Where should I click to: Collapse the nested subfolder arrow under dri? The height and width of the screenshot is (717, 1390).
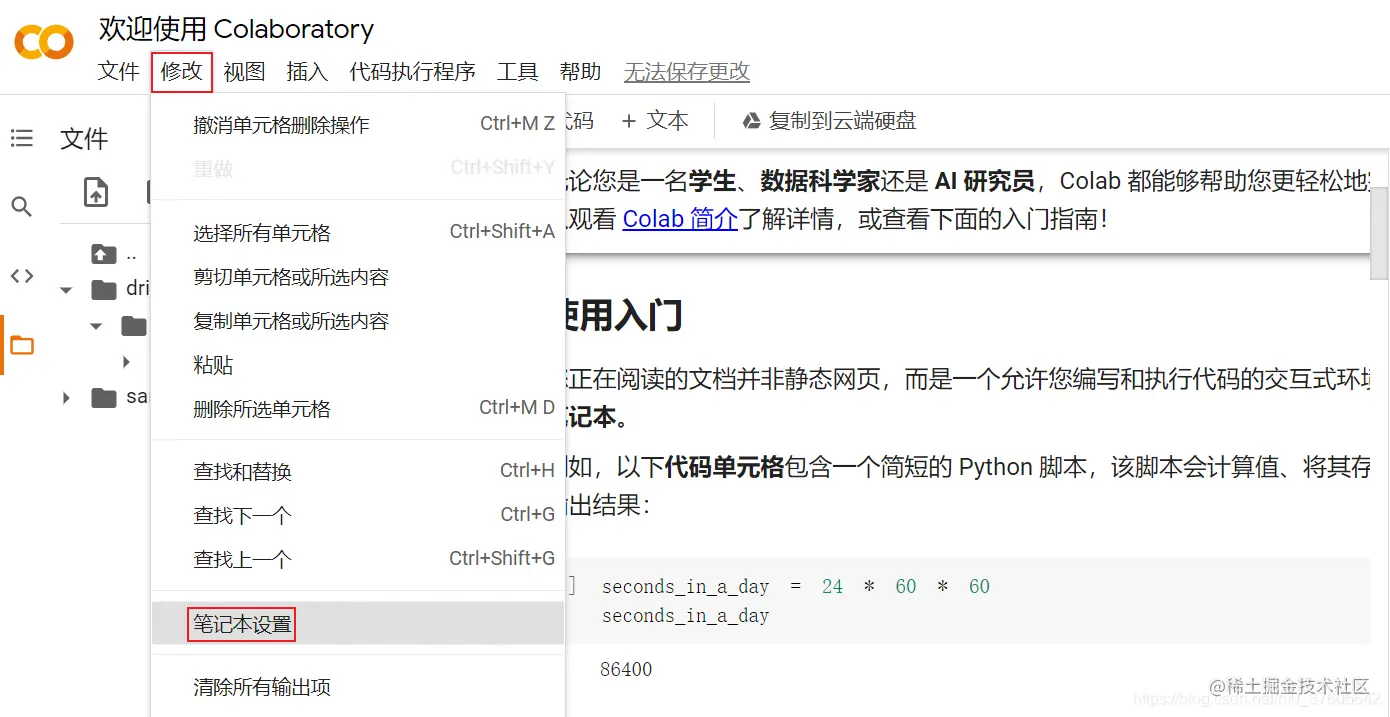tap(97, 326)
